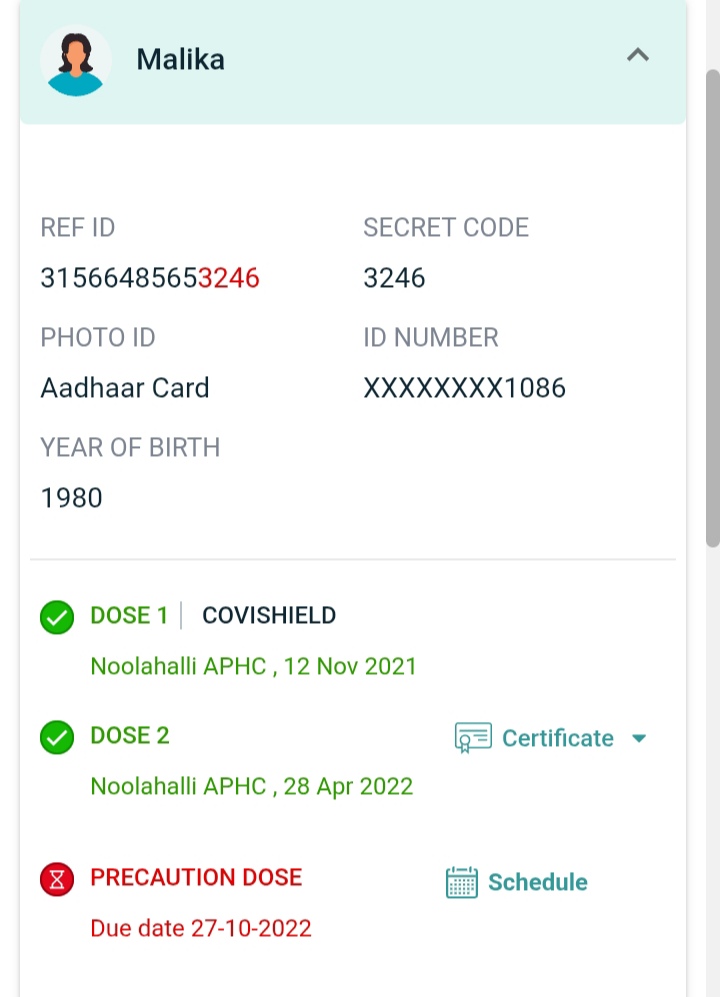The width and height of the screenshot is (720, 997).
Task: Collapse the Malika beneficiary card chevron
Action: [637, 56]
